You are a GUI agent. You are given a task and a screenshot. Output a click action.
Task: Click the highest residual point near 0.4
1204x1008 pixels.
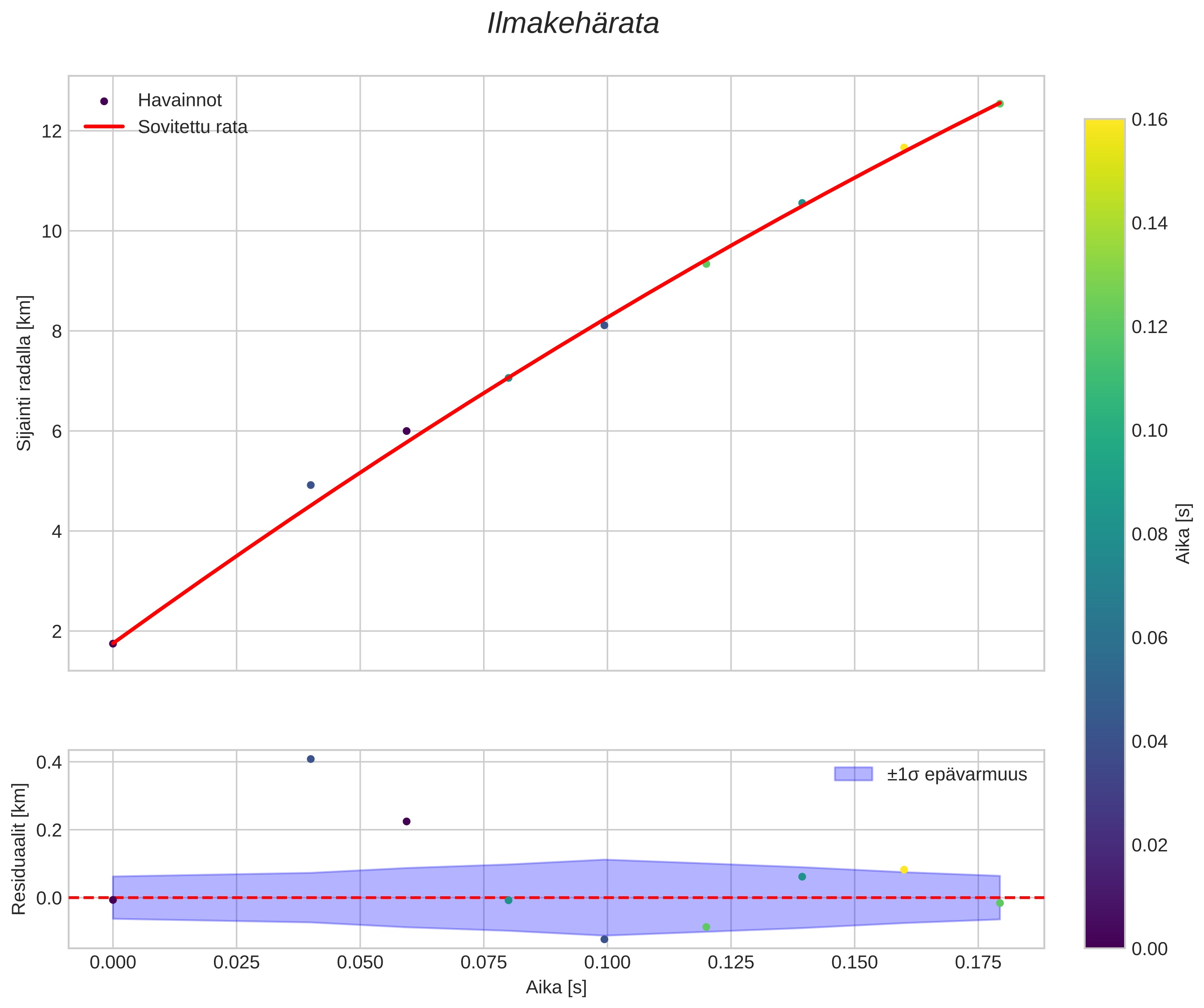[x=311, y=759]
